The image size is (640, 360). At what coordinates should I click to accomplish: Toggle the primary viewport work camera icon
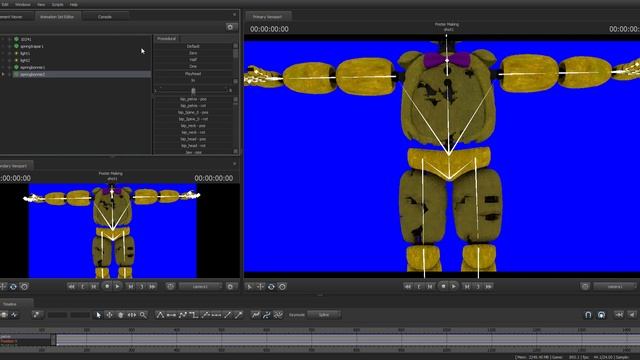585,287
